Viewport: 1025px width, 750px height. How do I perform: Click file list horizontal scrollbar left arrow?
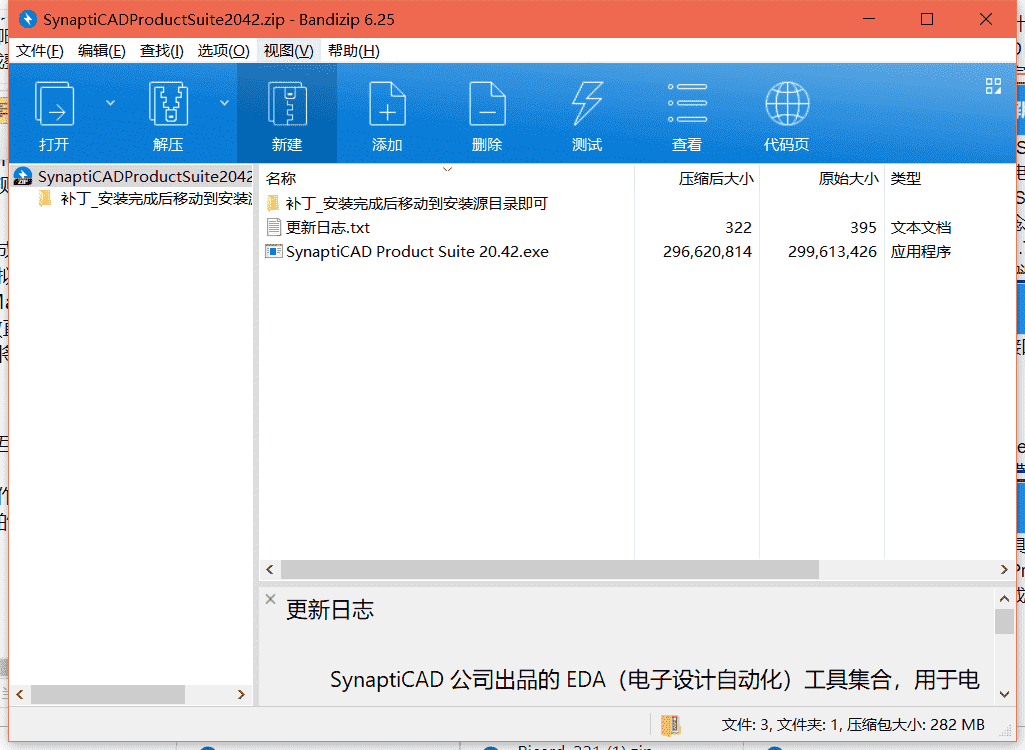[270, 570]
